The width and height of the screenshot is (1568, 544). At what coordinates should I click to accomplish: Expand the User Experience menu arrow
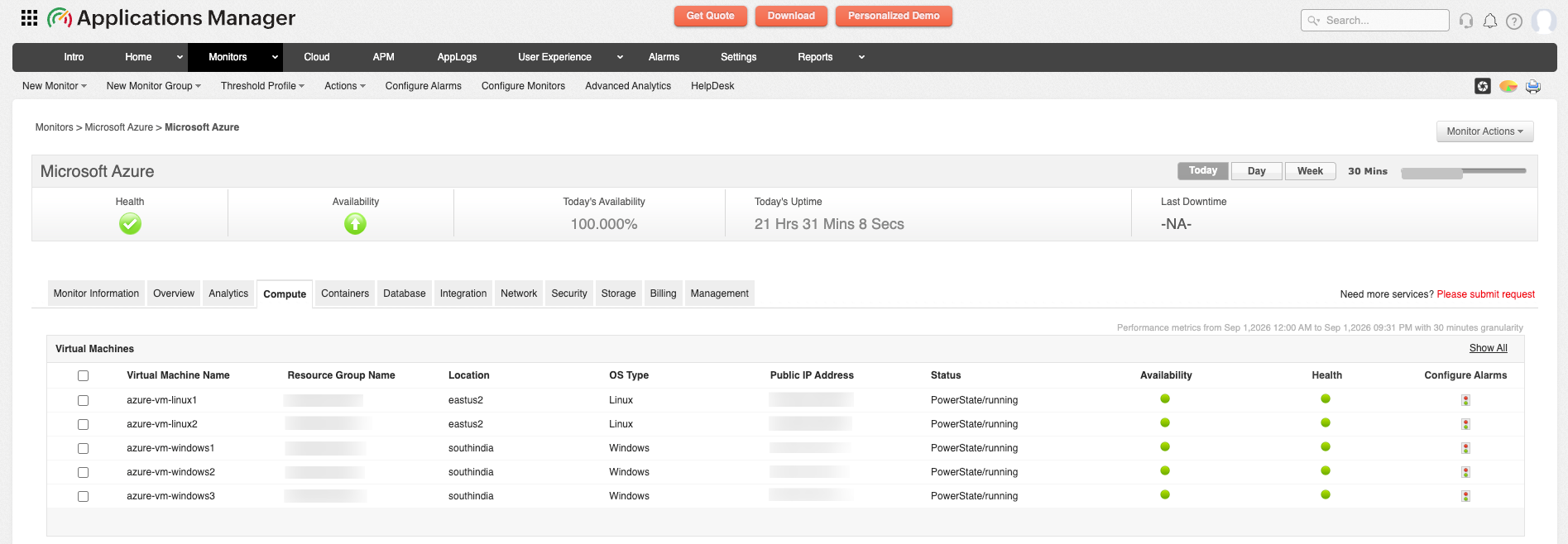[x=620, y=57]
